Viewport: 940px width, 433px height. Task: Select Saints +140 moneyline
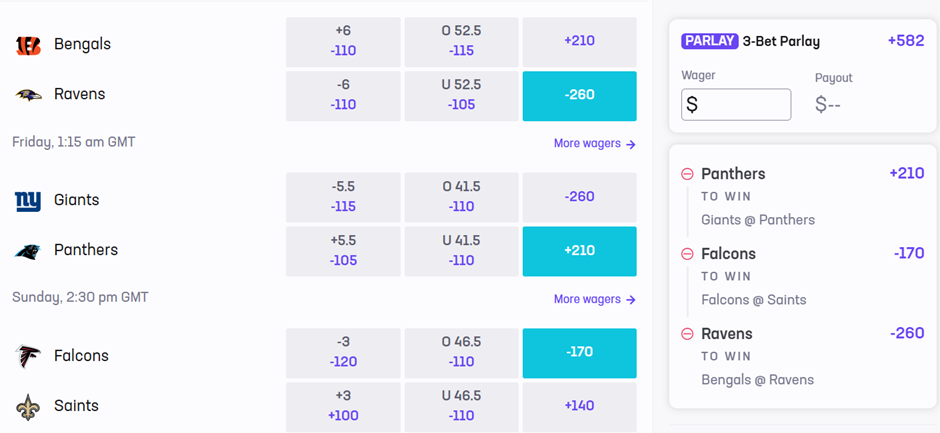coord(579,406)
